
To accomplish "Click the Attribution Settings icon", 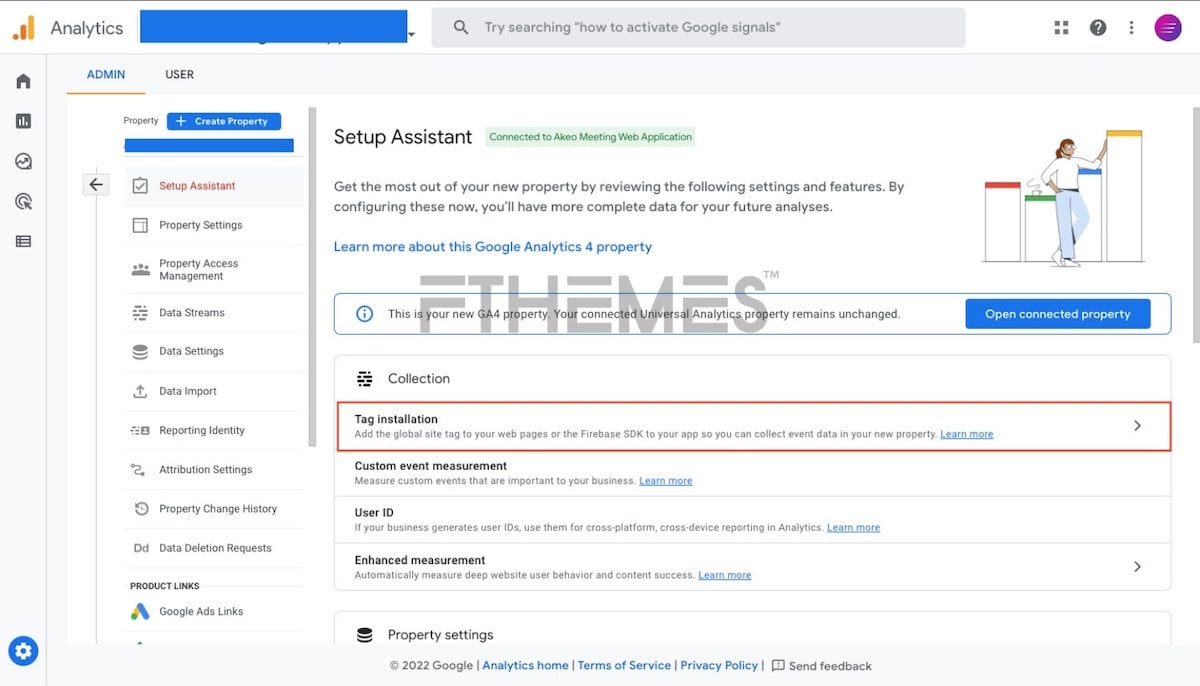I will [x=140, y=469].
